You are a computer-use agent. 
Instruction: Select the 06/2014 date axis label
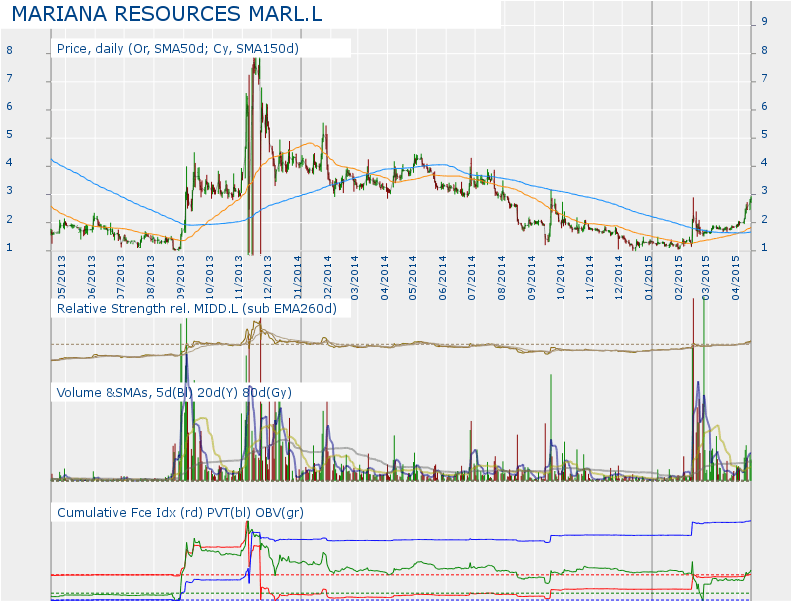(443, 278)
